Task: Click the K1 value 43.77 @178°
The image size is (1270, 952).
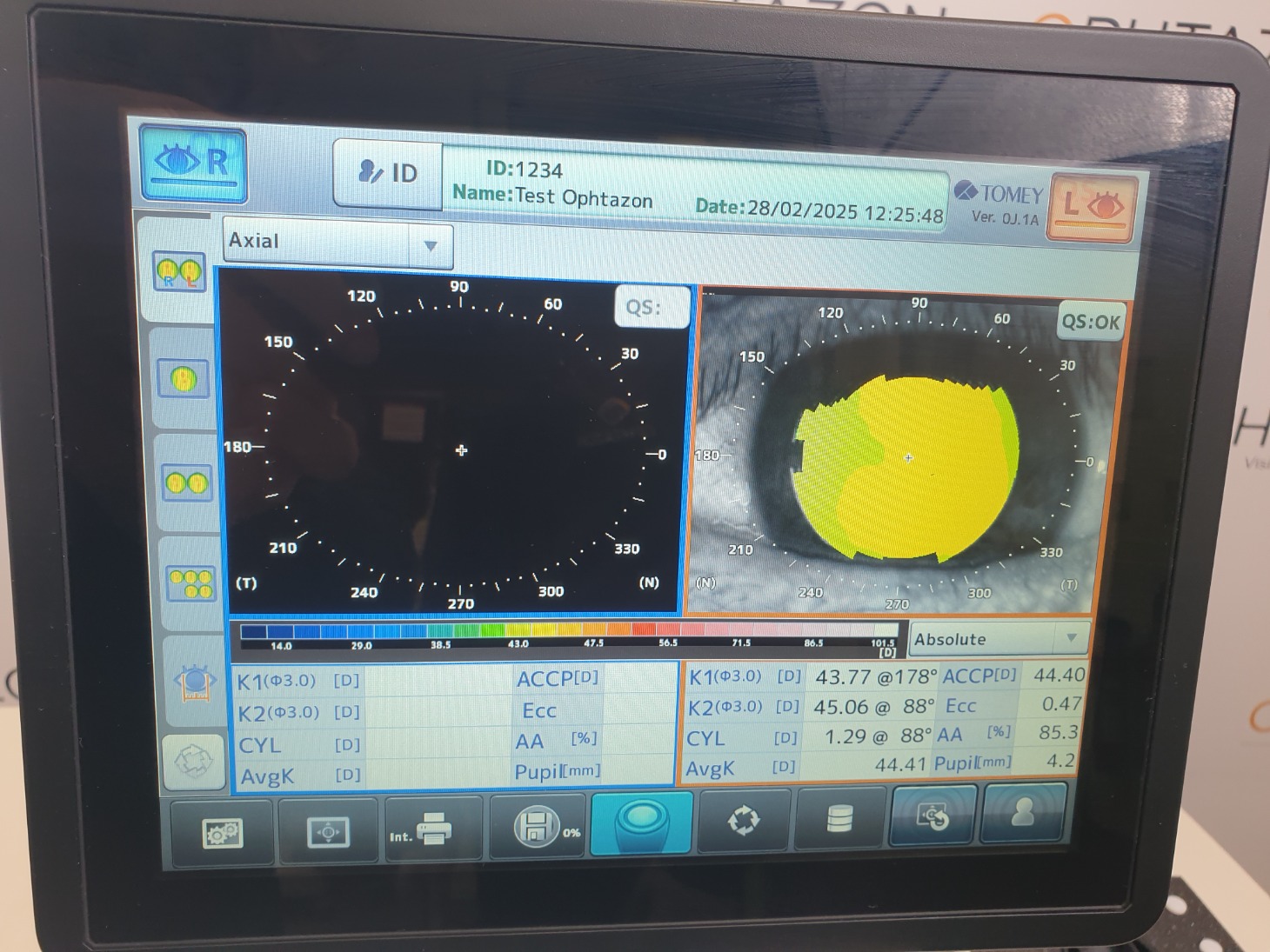Action: click(875, 676)
